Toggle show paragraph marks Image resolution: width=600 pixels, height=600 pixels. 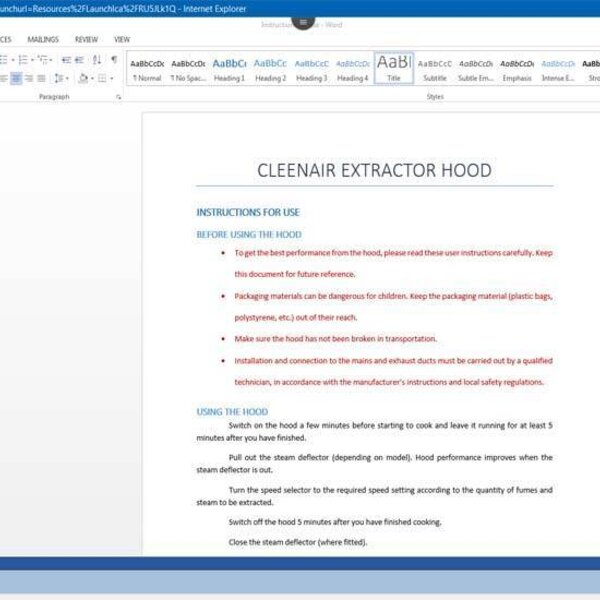pos(114,60)
